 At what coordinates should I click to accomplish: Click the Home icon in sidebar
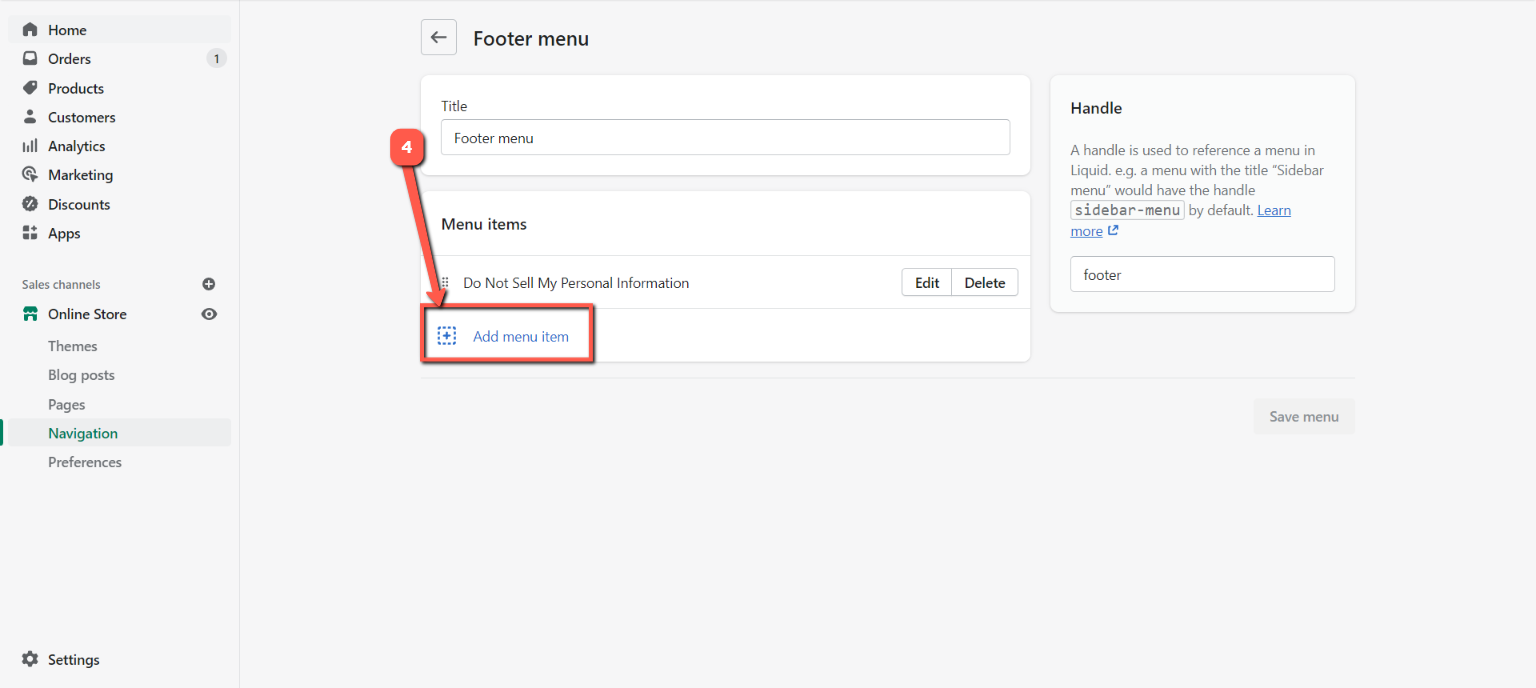[x=30, y=30]
